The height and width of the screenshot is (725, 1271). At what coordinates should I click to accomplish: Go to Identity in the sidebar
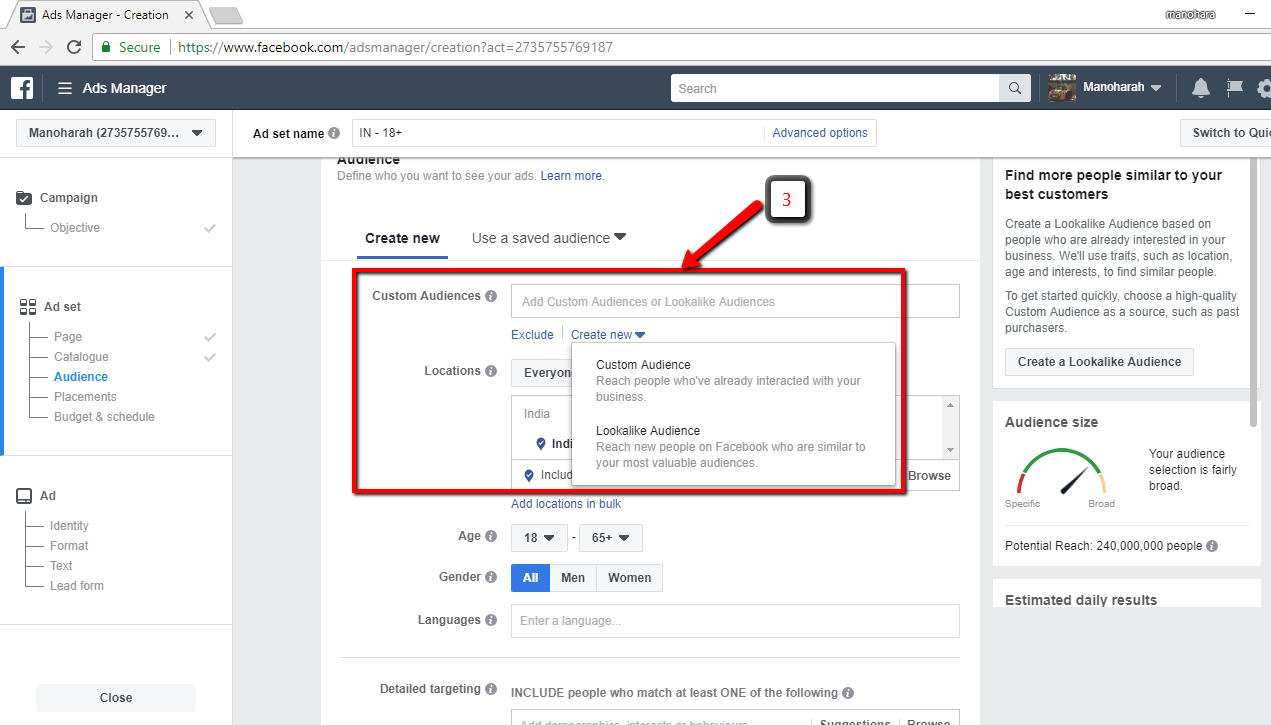(x=69, y=526)
